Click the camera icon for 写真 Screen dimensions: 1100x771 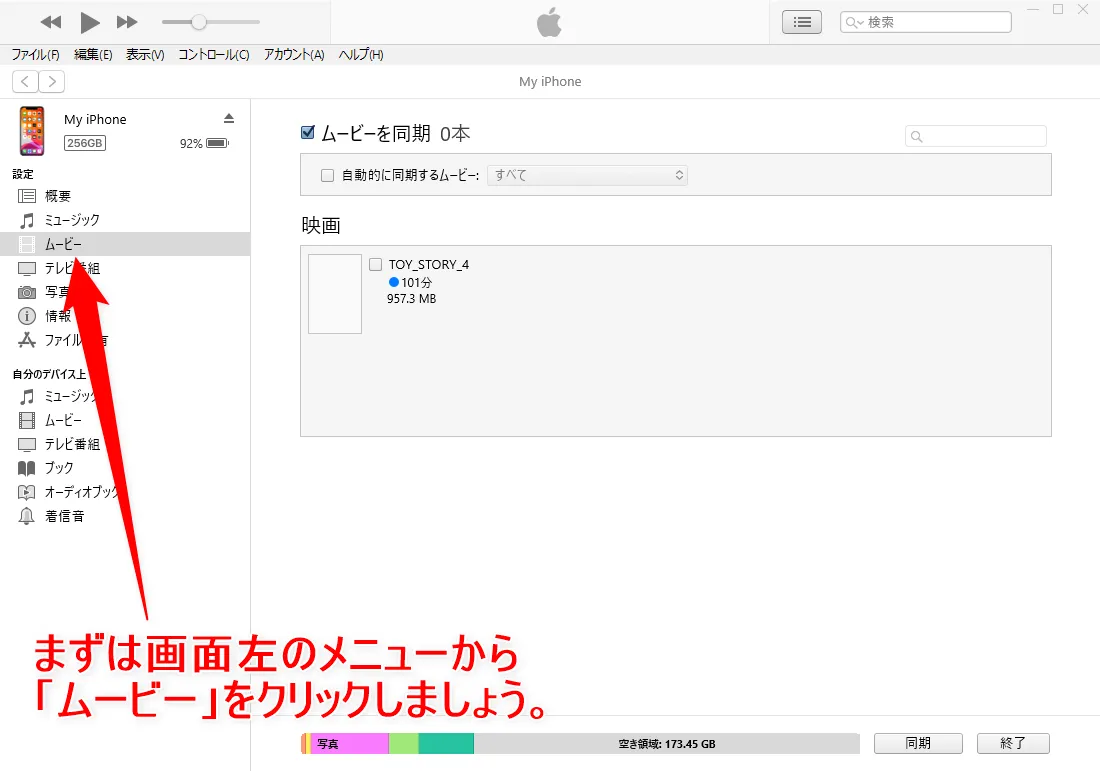coord(27,292)
